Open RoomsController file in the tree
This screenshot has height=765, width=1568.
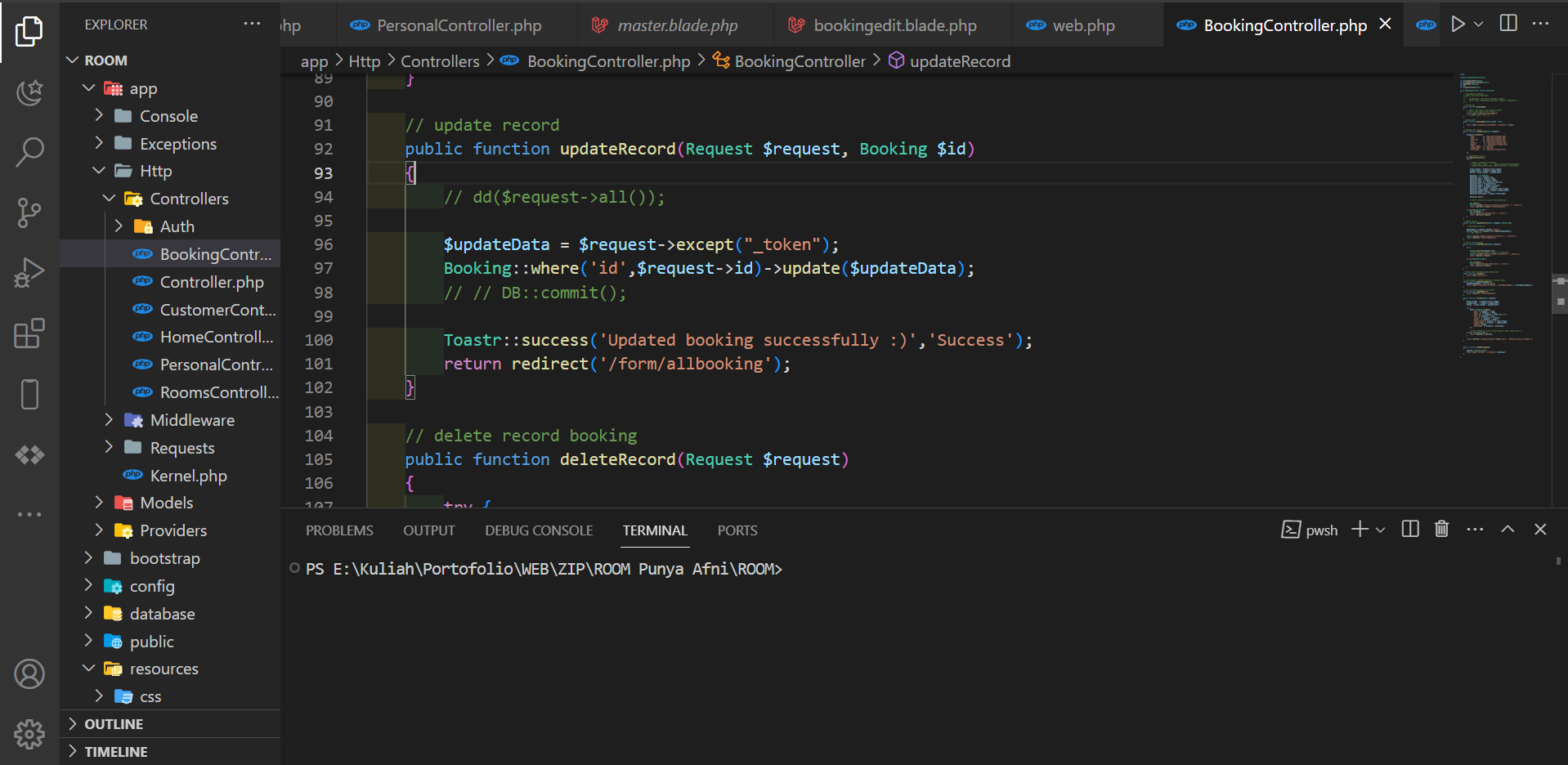[170, 392]
